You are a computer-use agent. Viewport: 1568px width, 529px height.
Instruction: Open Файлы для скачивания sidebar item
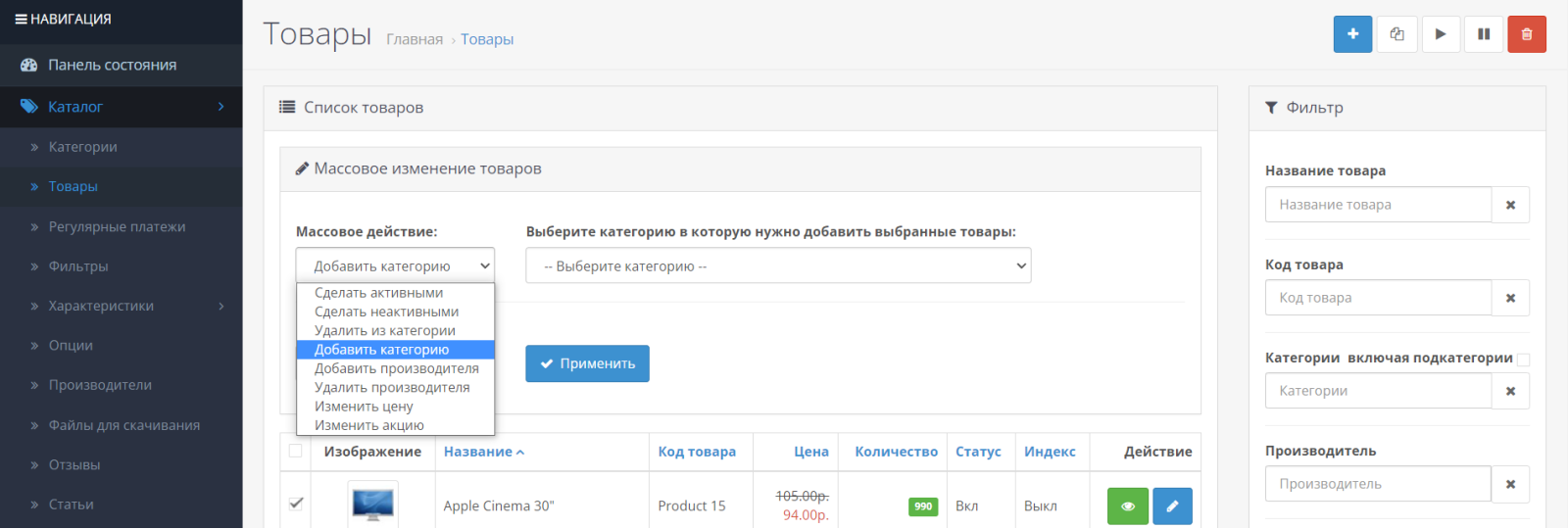tap(122, 425)
